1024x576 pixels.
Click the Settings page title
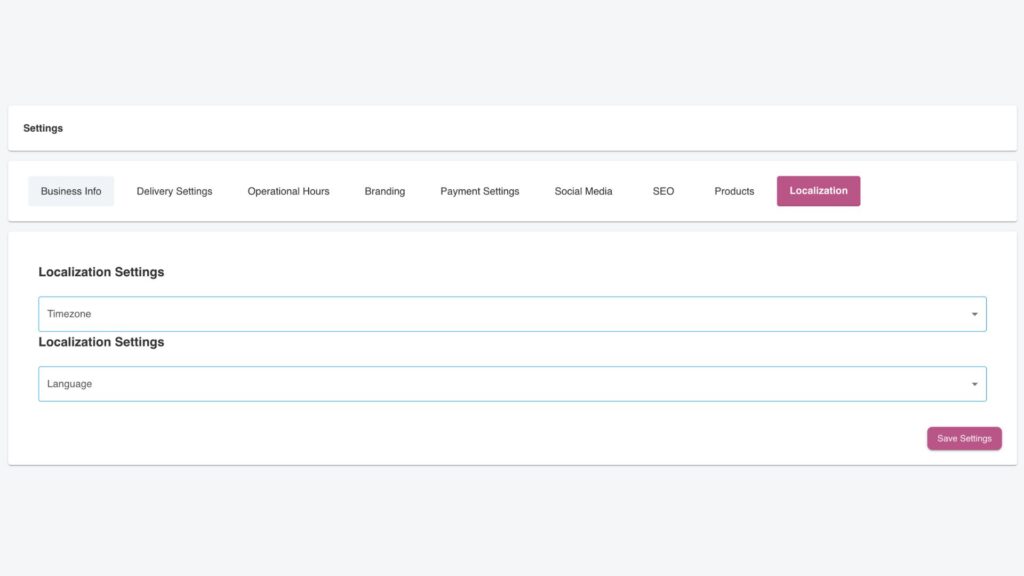pos(43,129)
